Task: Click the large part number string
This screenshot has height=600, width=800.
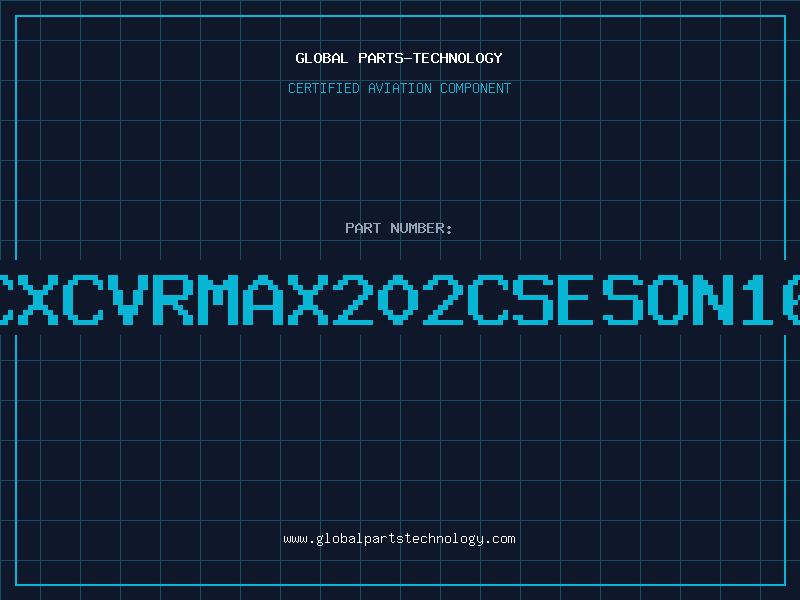Action: click(x=400, y=300)
